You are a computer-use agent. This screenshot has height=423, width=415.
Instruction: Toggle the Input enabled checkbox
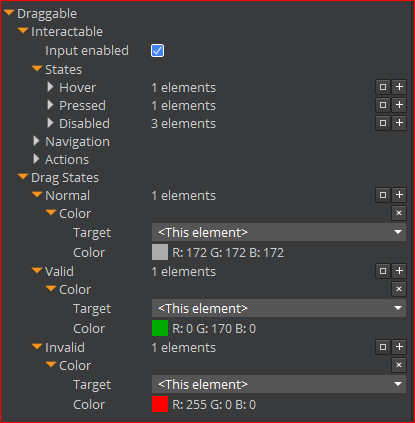(x=157, y=51)
